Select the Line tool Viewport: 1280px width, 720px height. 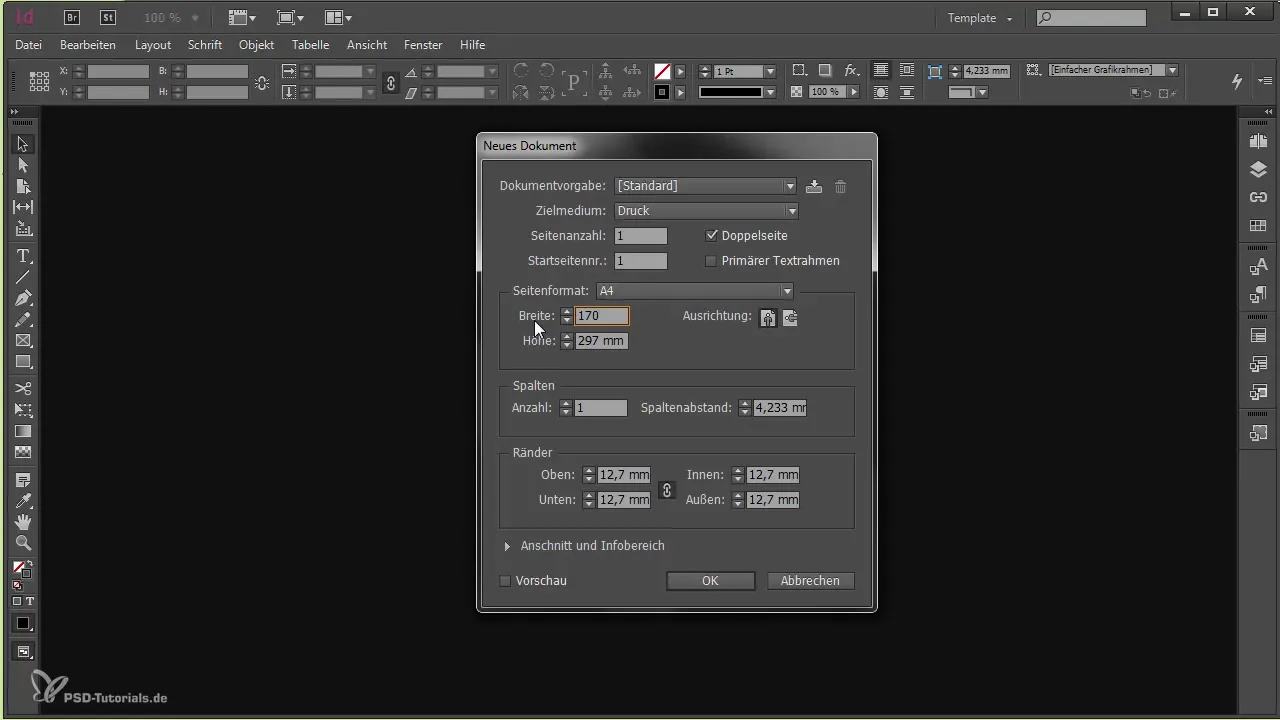23,277
